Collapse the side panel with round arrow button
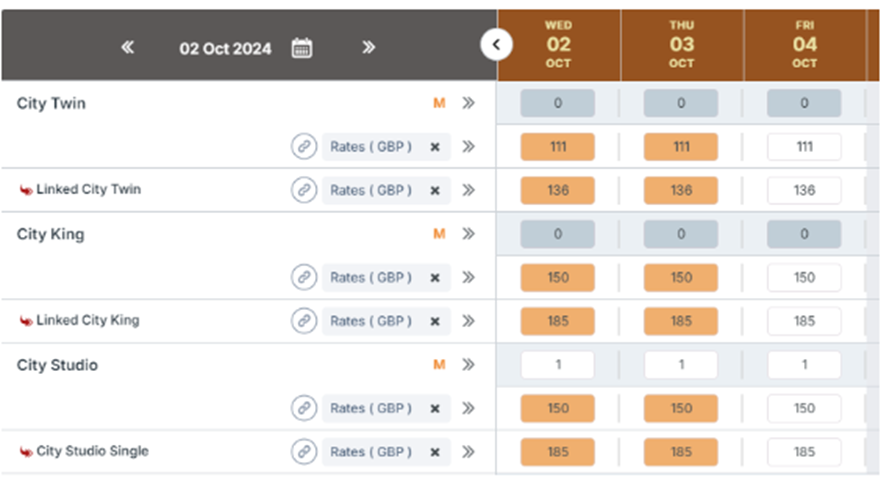Image resolution: width=892 pixels, height=486 pixels. [497, 45]
